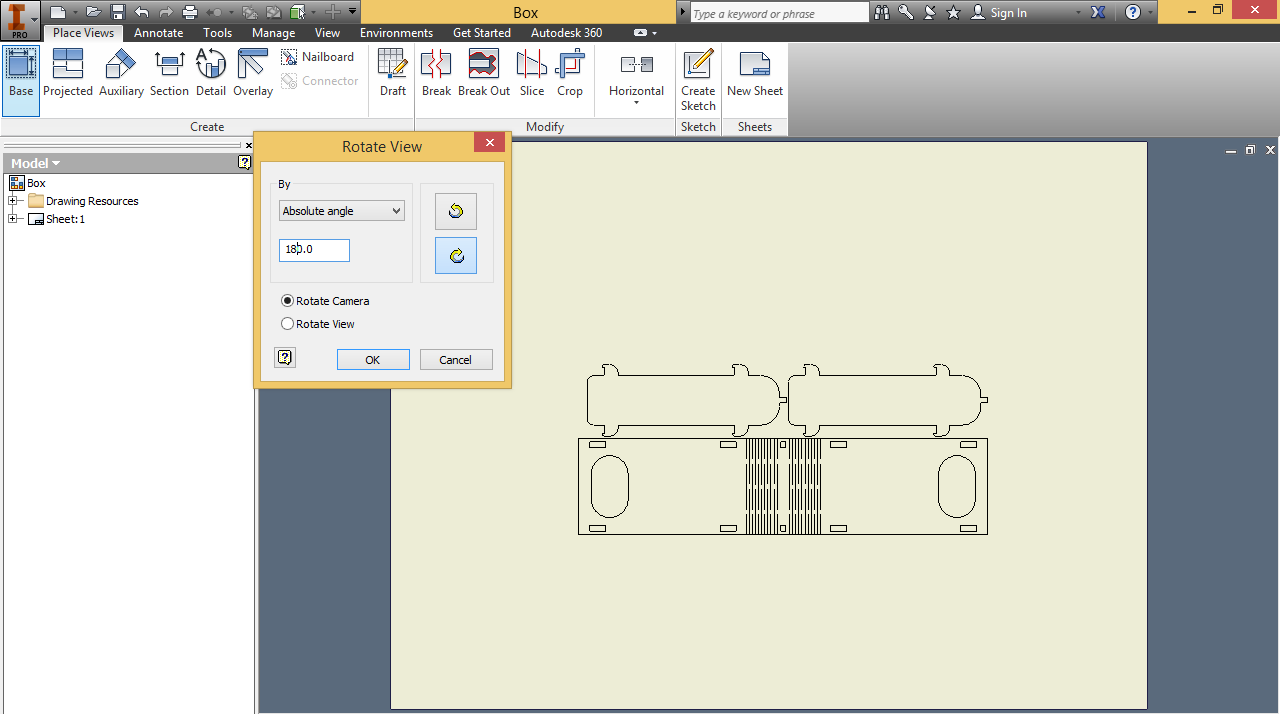Open the Section view tool
Screen dimensions: 1280x714
[168, 75]
